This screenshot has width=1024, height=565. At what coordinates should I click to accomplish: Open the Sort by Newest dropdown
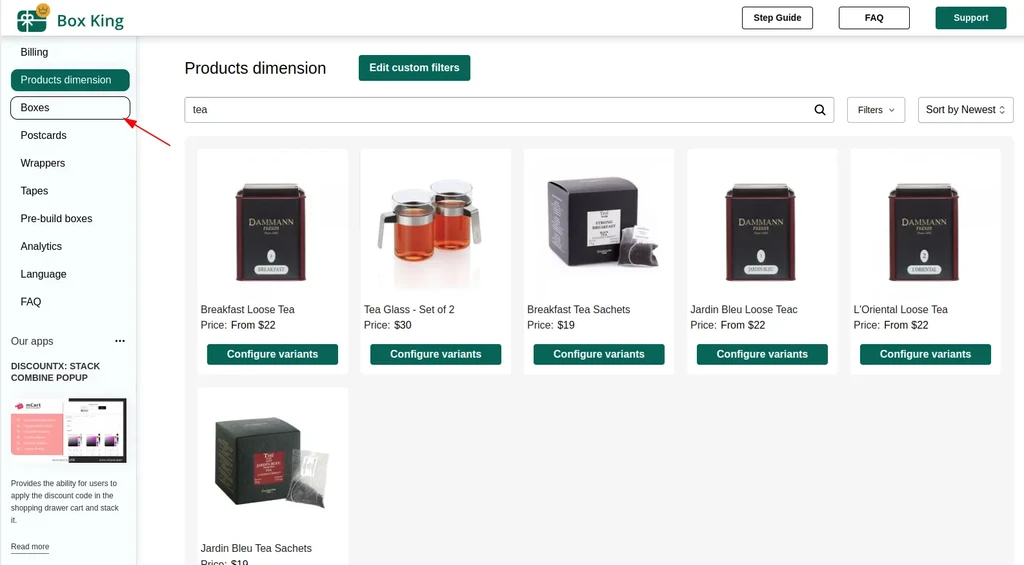pos(965,110)
